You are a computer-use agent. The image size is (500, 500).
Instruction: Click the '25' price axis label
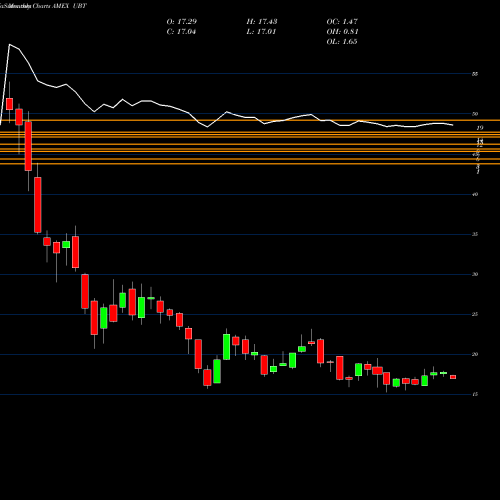click(475, 314)
